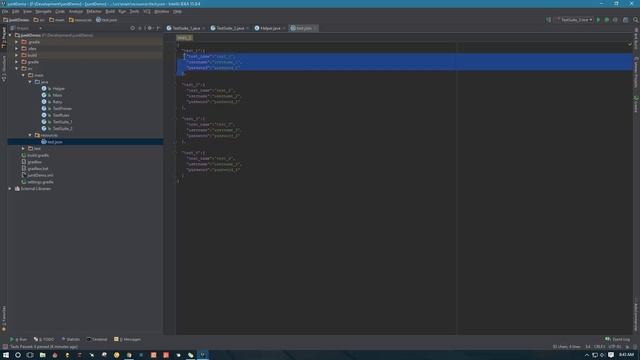The width and height of the screenshot is (640, 360).
Task: Open the Refactor menu
Action: (94, 11)
